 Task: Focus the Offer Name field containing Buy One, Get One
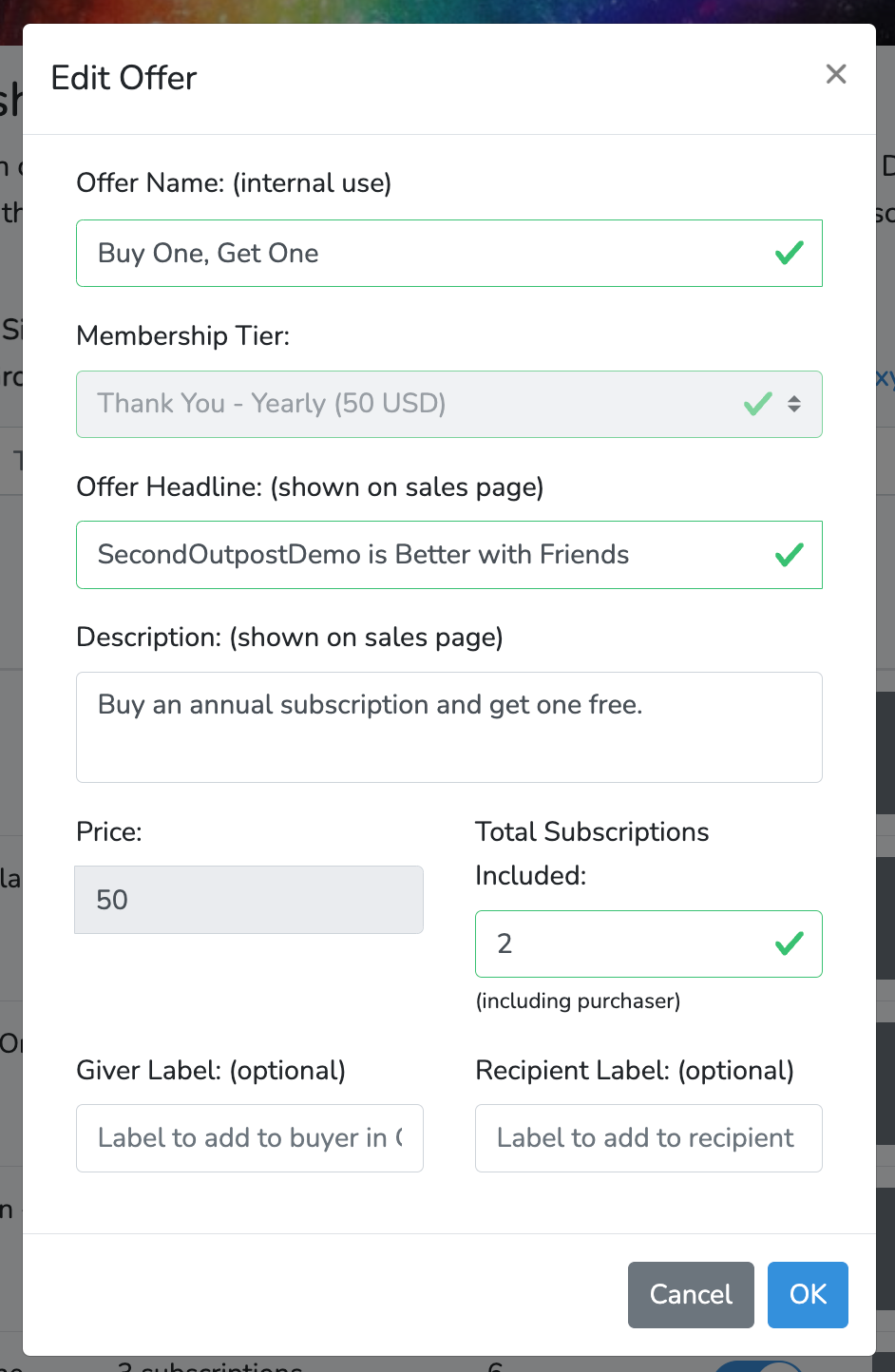point(449,253)
